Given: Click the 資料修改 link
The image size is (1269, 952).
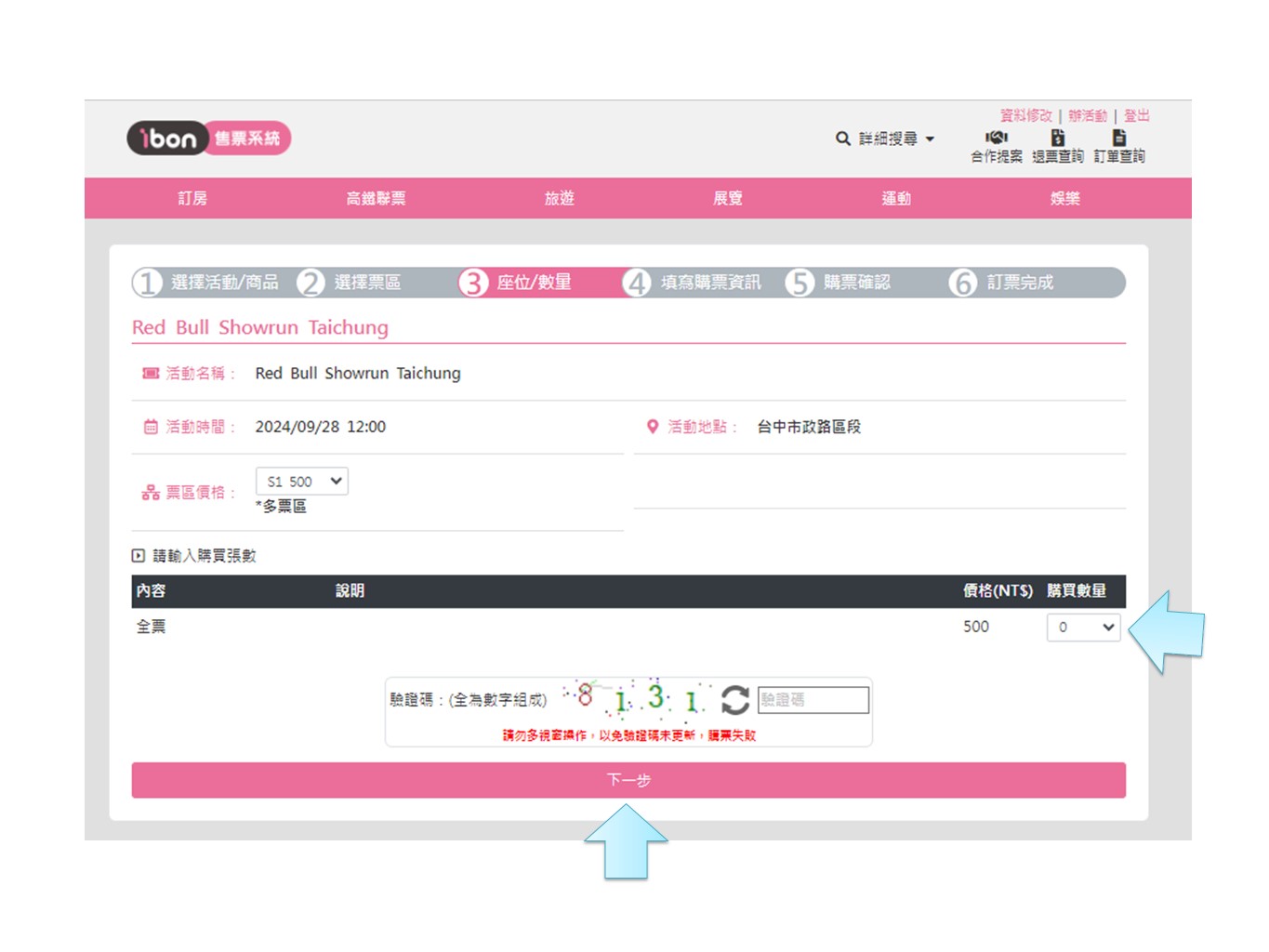Looking at the screenshot, I should (x=1026, y=115).
